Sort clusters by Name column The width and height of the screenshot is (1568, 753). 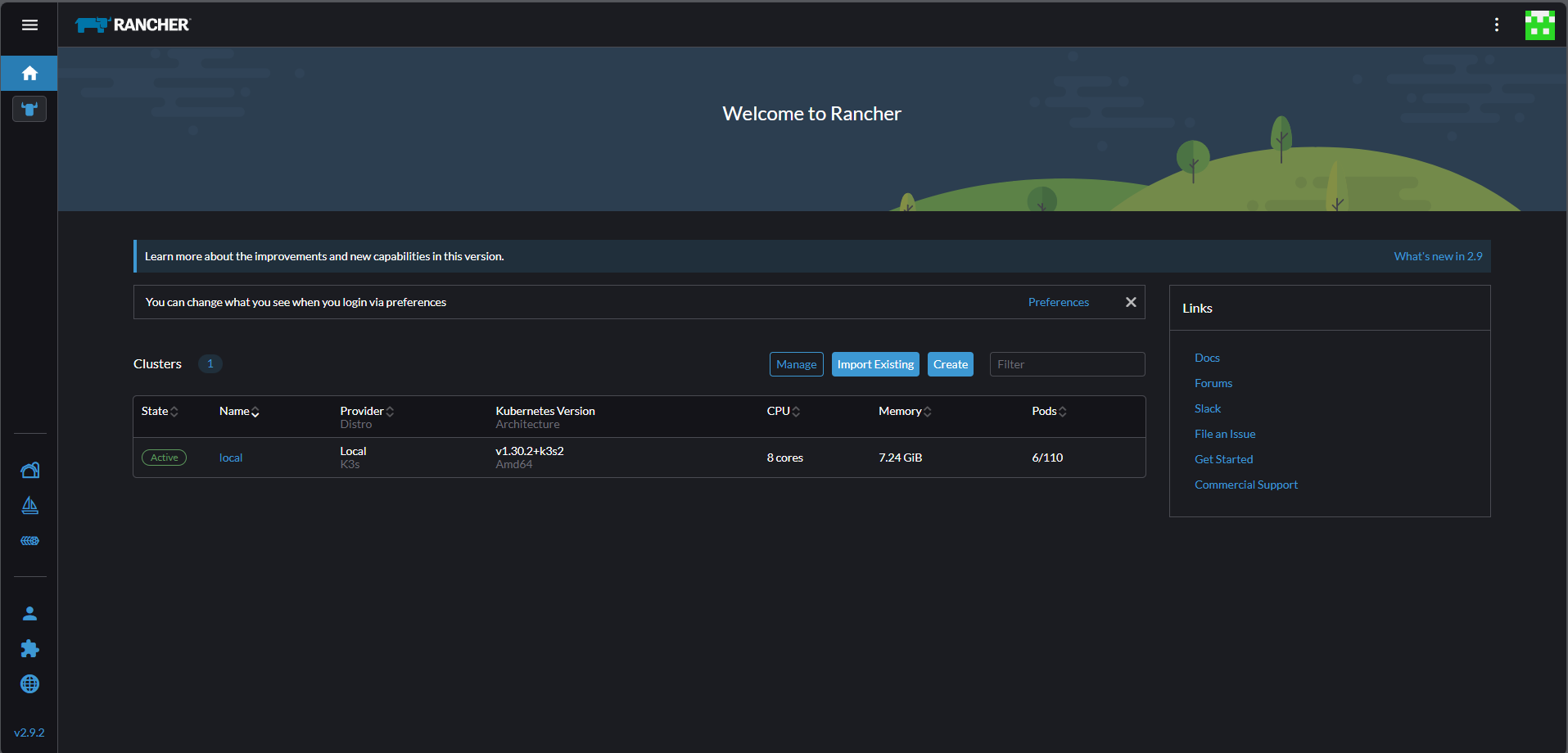point(239,411)
